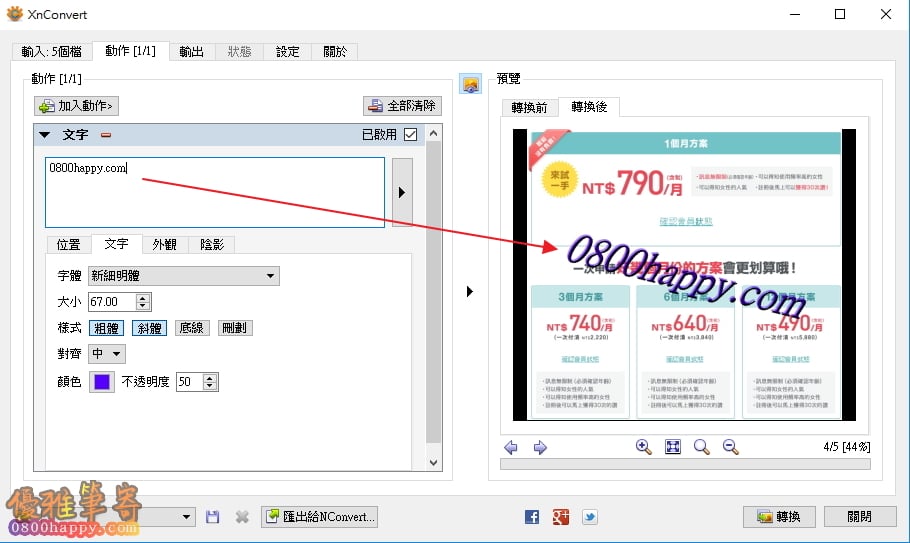Click the preview image thumbnail

coord(684,275)
